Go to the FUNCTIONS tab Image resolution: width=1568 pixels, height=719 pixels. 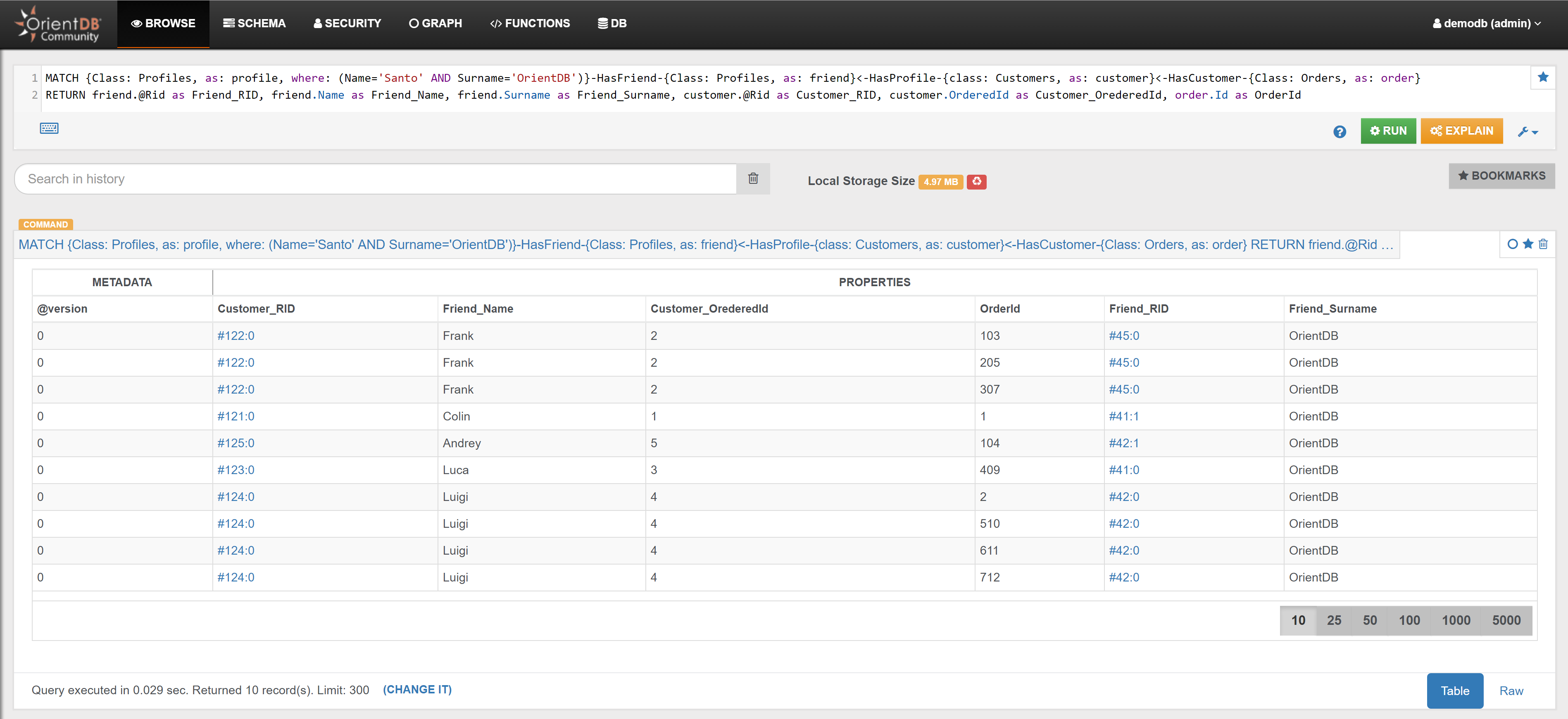point(530,23)
